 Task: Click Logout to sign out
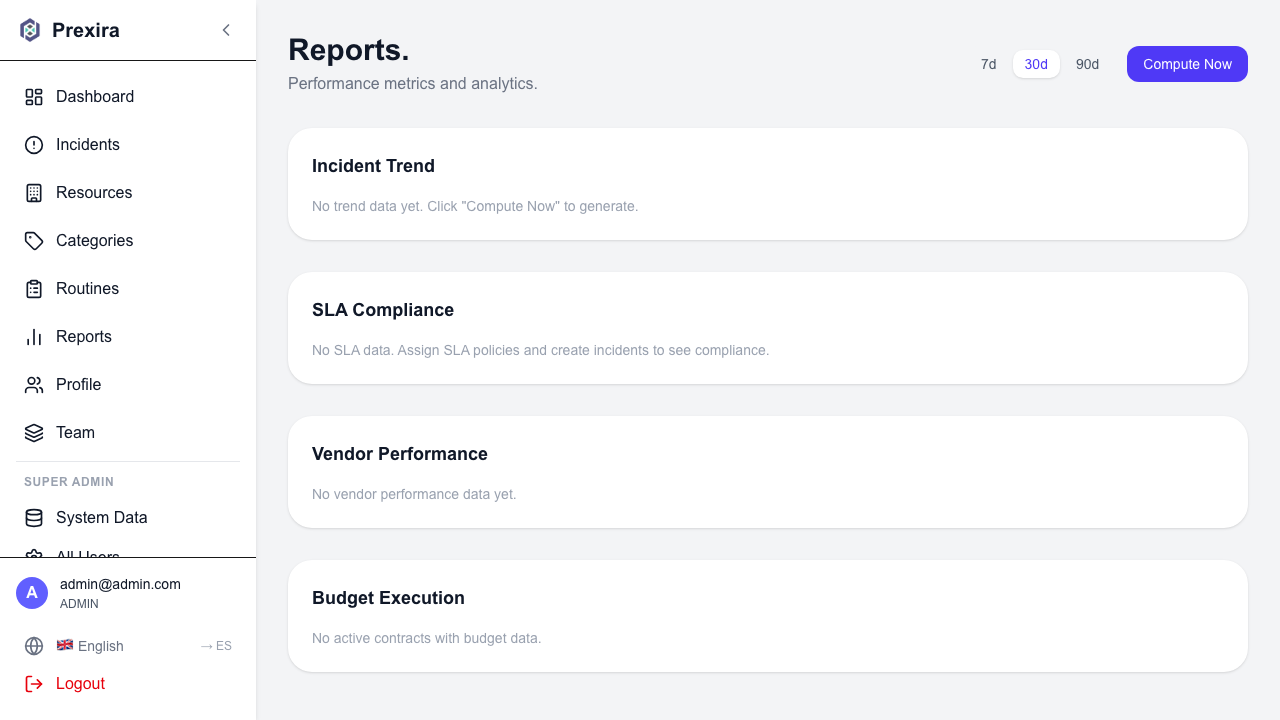pos(80,683)
